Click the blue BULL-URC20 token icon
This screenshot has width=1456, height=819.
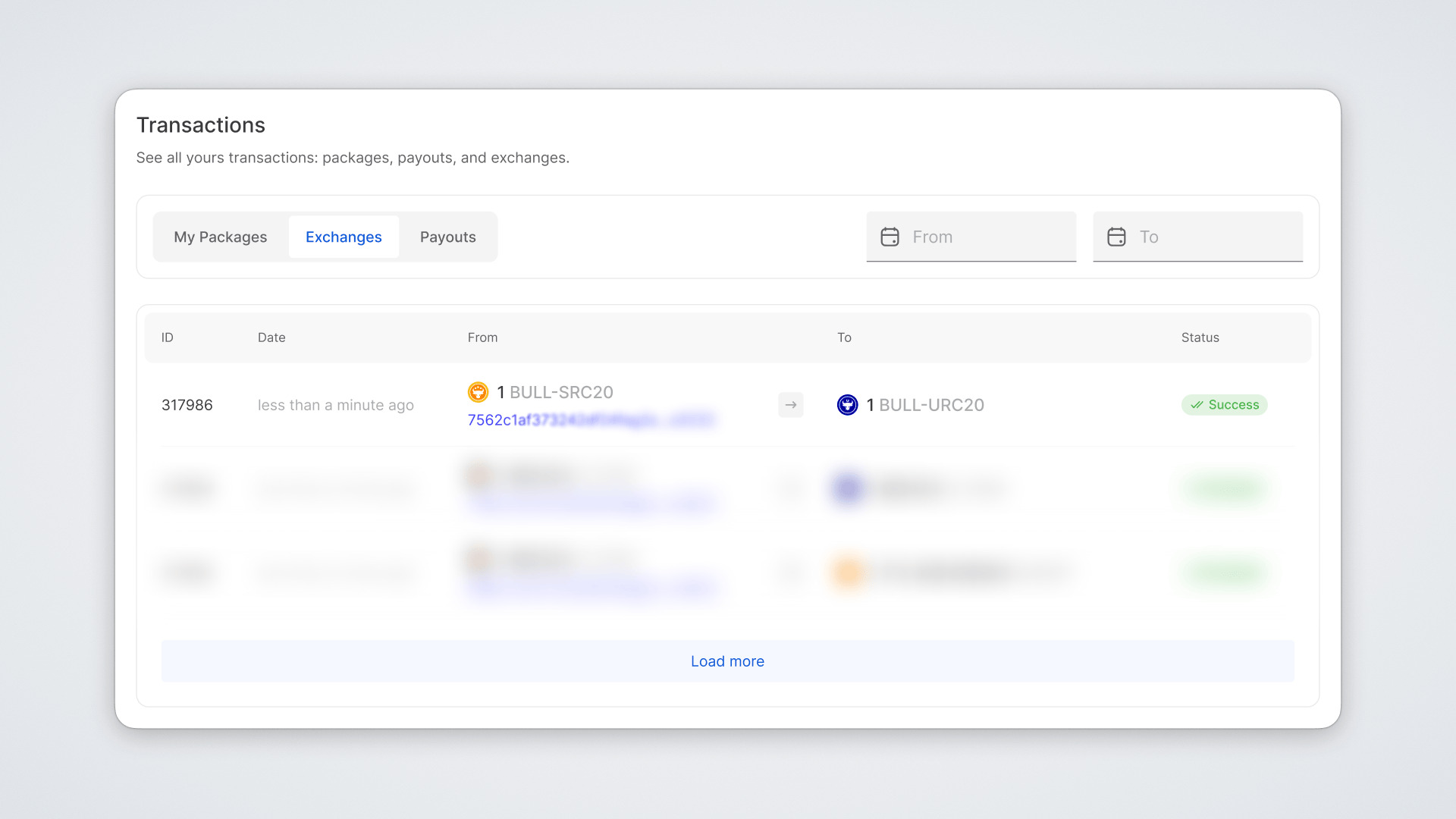847,405
